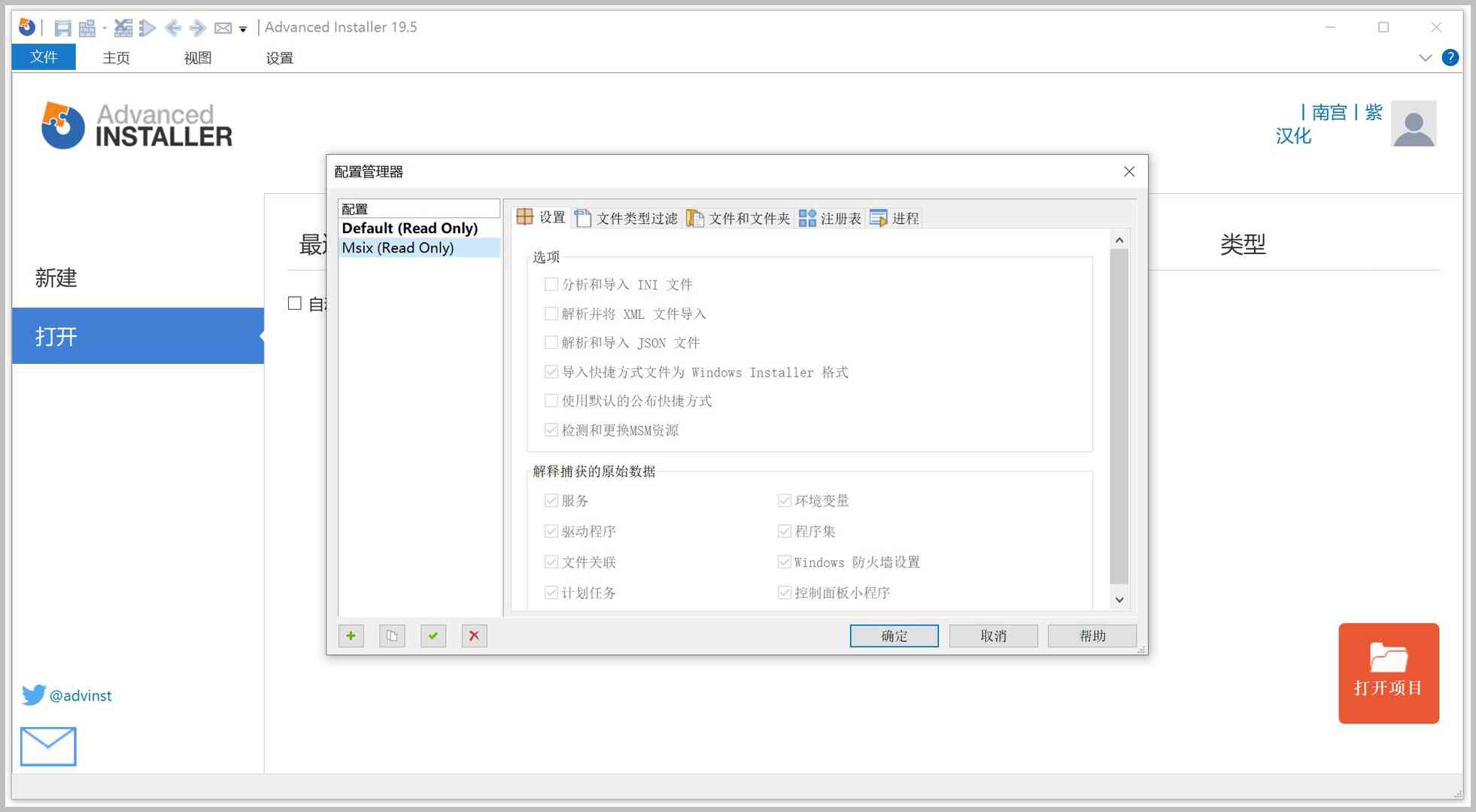
Task: Click the Run project icon in quick toolbar
Action: click(147, 29)
